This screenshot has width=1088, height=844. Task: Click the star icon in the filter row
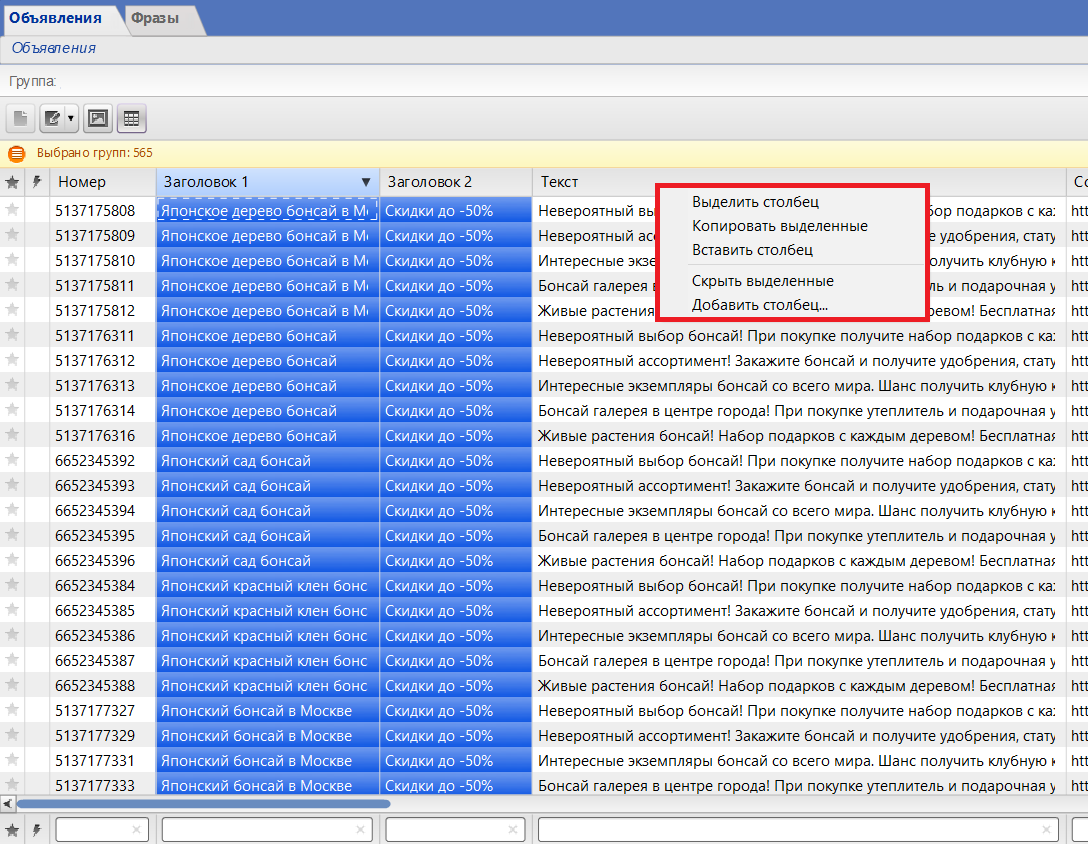coord(12,829)
